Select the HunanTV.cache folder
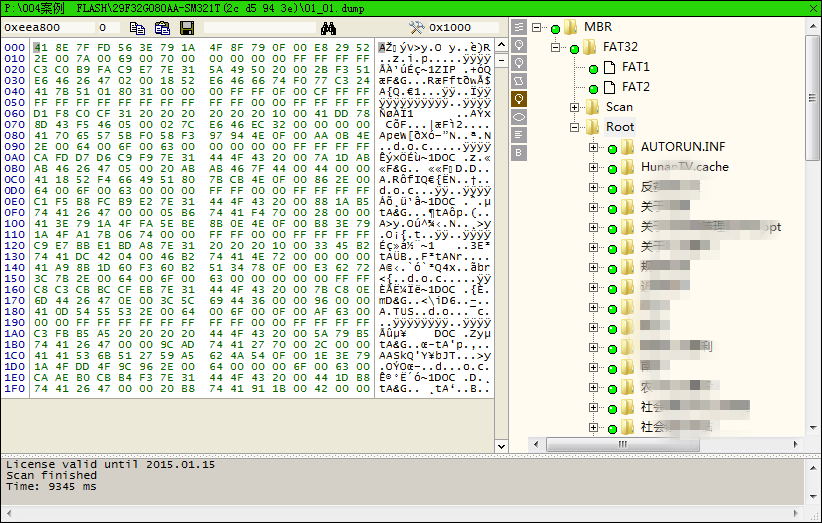This screenshot has height=523, width=822. 685,167
